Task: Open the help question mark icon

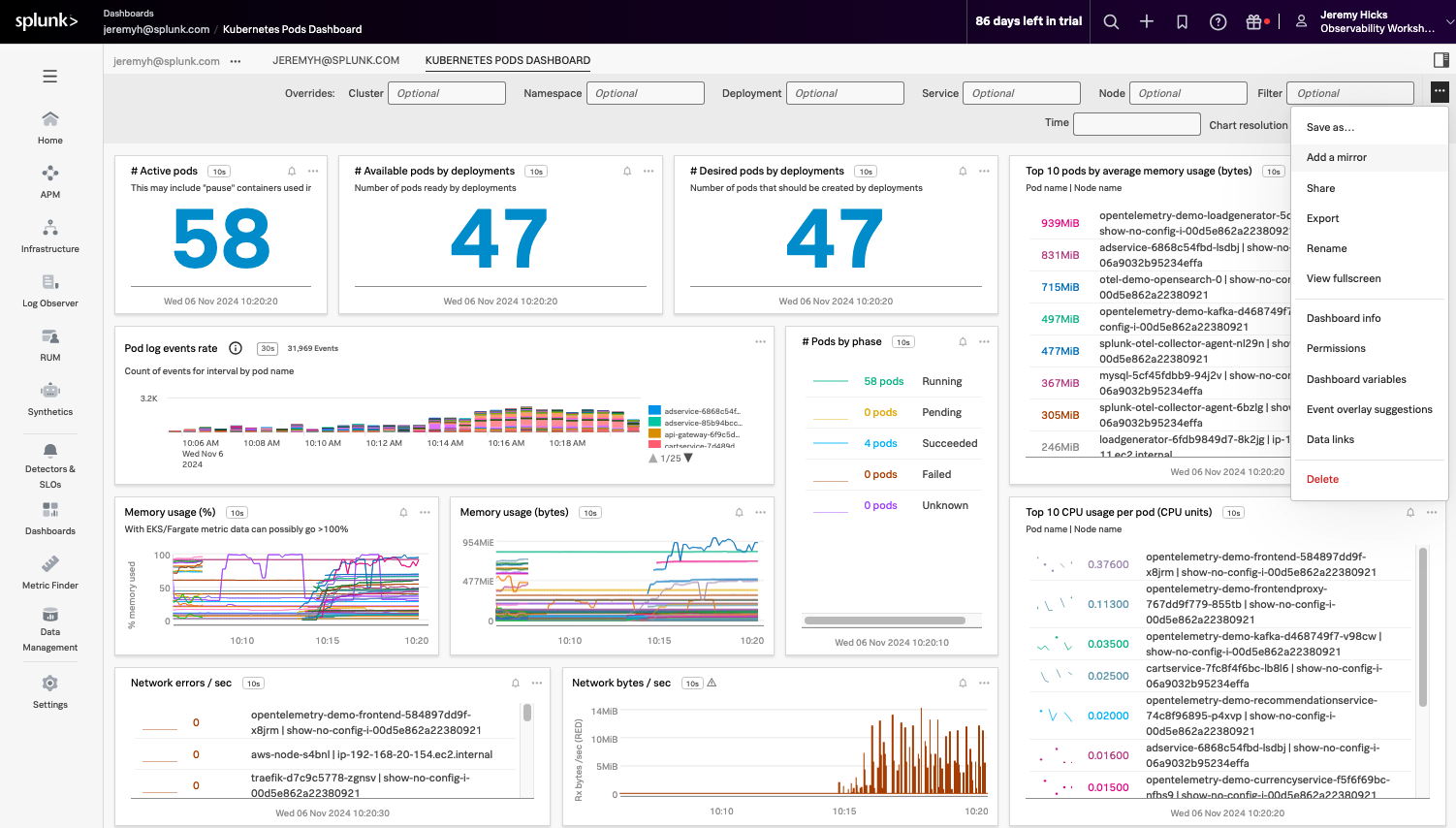Action: point(1218,21)
